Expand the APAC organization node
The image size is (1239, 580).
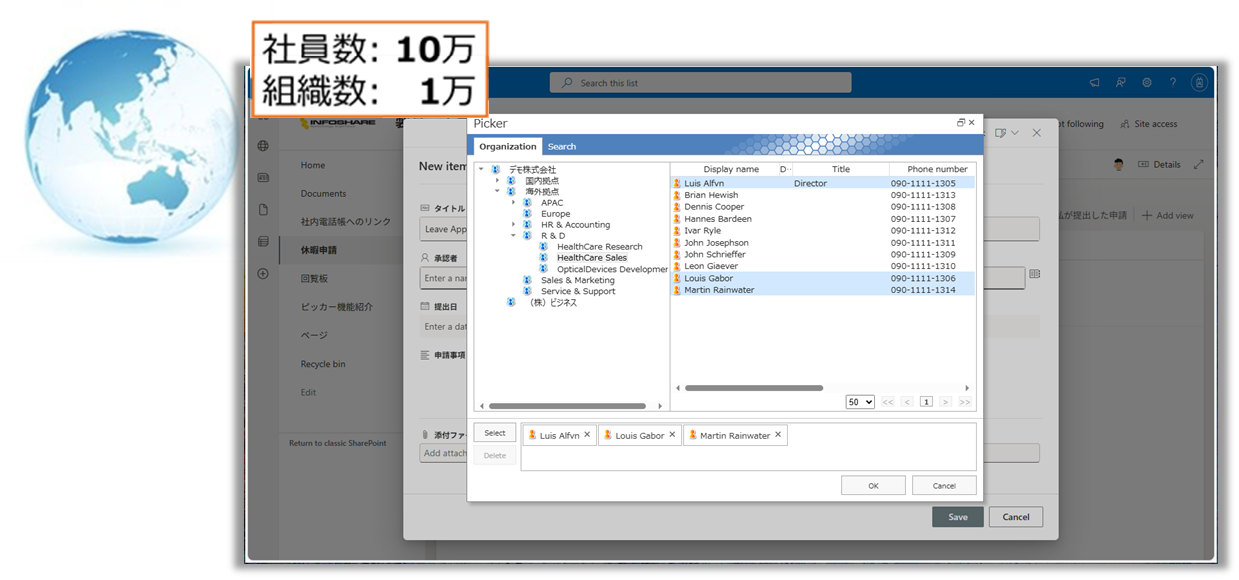tap(514, 203)
